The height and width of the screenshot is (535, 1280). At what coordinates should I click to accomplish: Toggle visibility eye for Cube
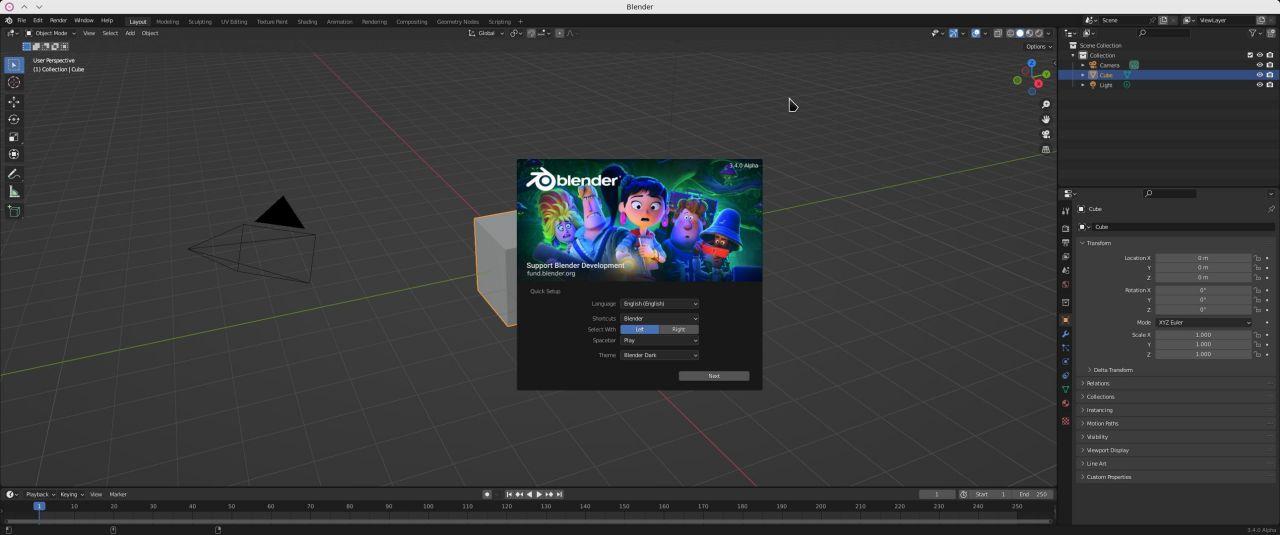(1259, 75)
